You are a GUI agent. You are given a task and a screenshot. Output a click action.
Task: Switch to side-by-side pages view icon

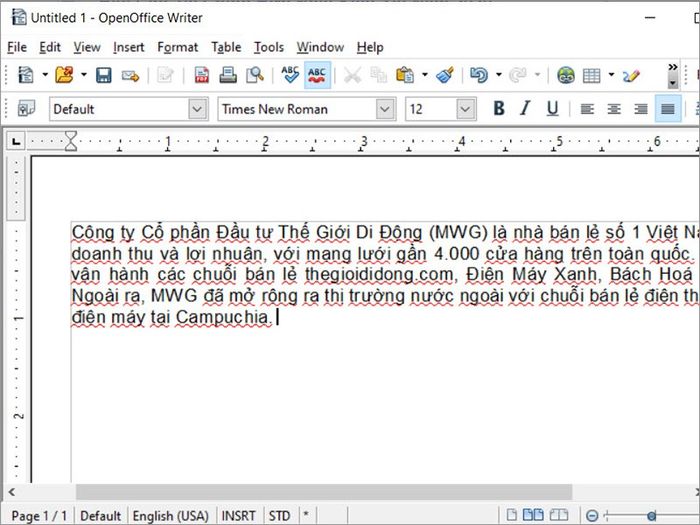[x=533, y=515]
